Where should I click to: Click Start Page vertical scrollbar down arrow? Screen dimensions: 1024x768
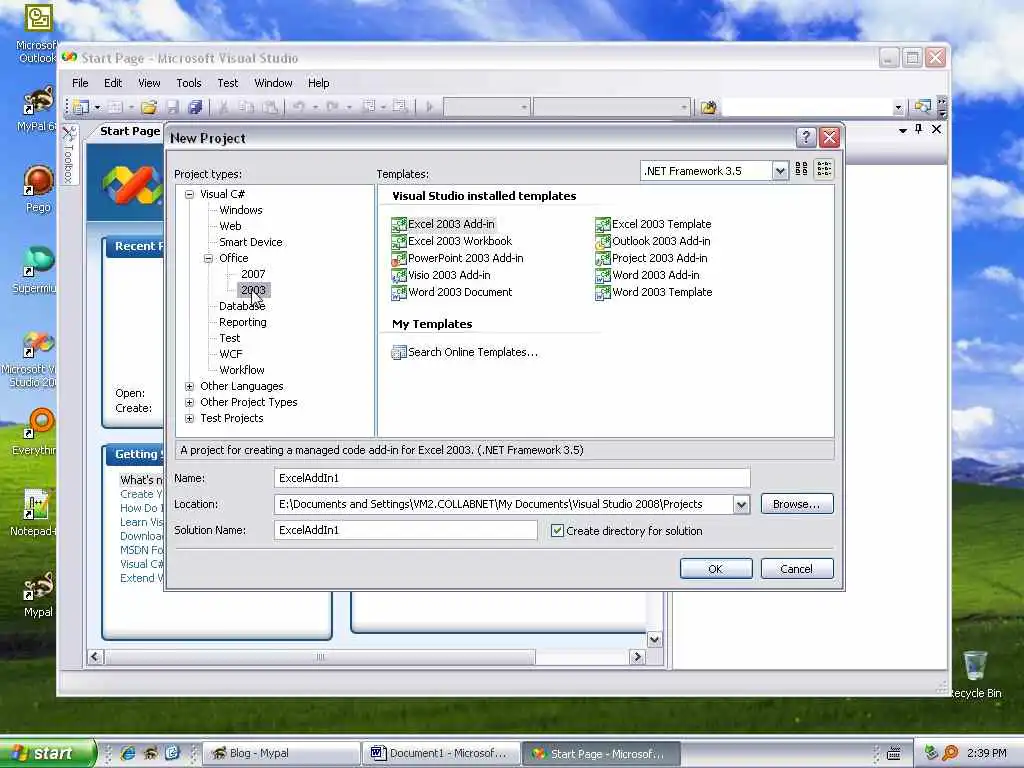pos(654,639)
